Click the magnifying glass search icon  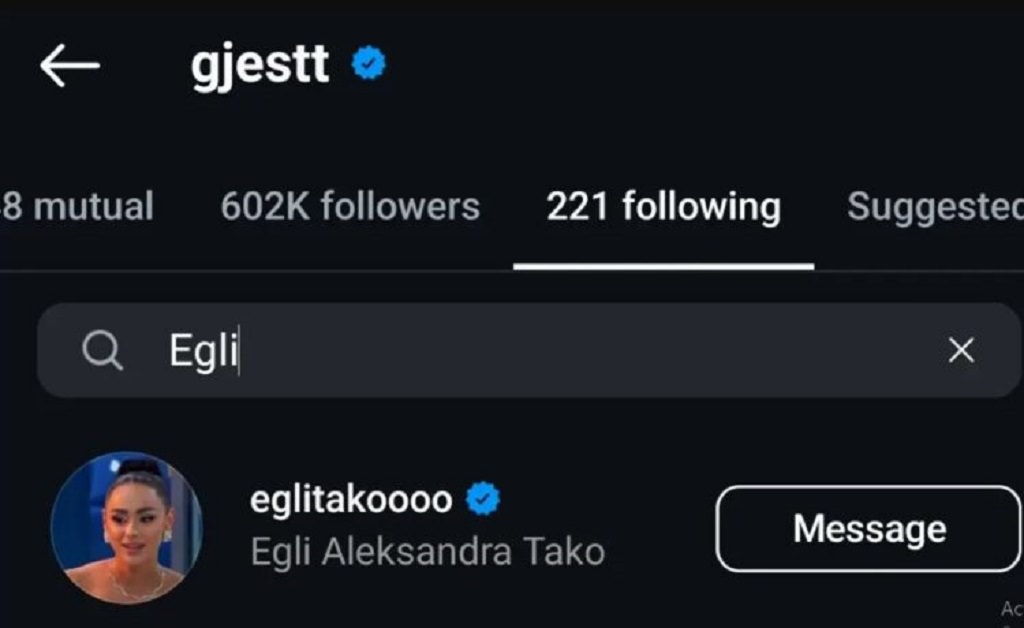click(103, 351)
